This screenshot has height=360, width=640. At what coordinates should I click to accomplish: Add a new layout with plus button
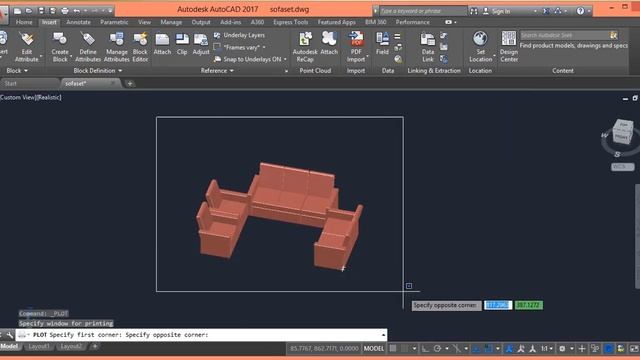coord(94,347)
